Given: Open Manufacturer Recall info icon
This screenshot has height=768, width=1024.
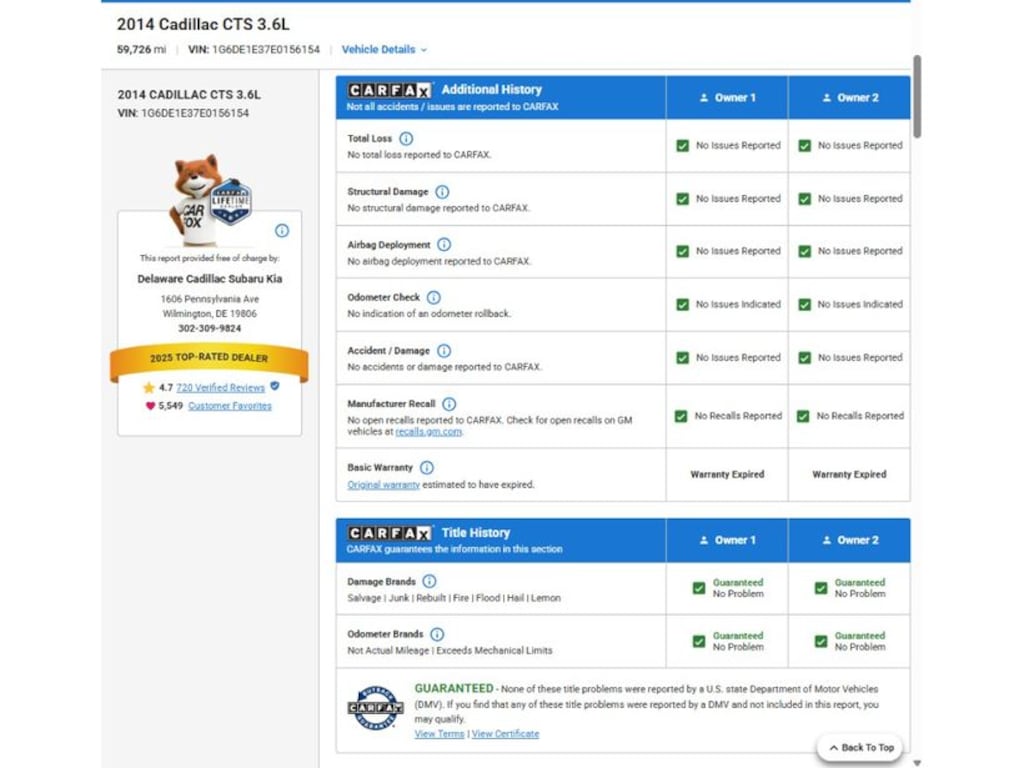Looking at the screenshot, I should point(449,404).
